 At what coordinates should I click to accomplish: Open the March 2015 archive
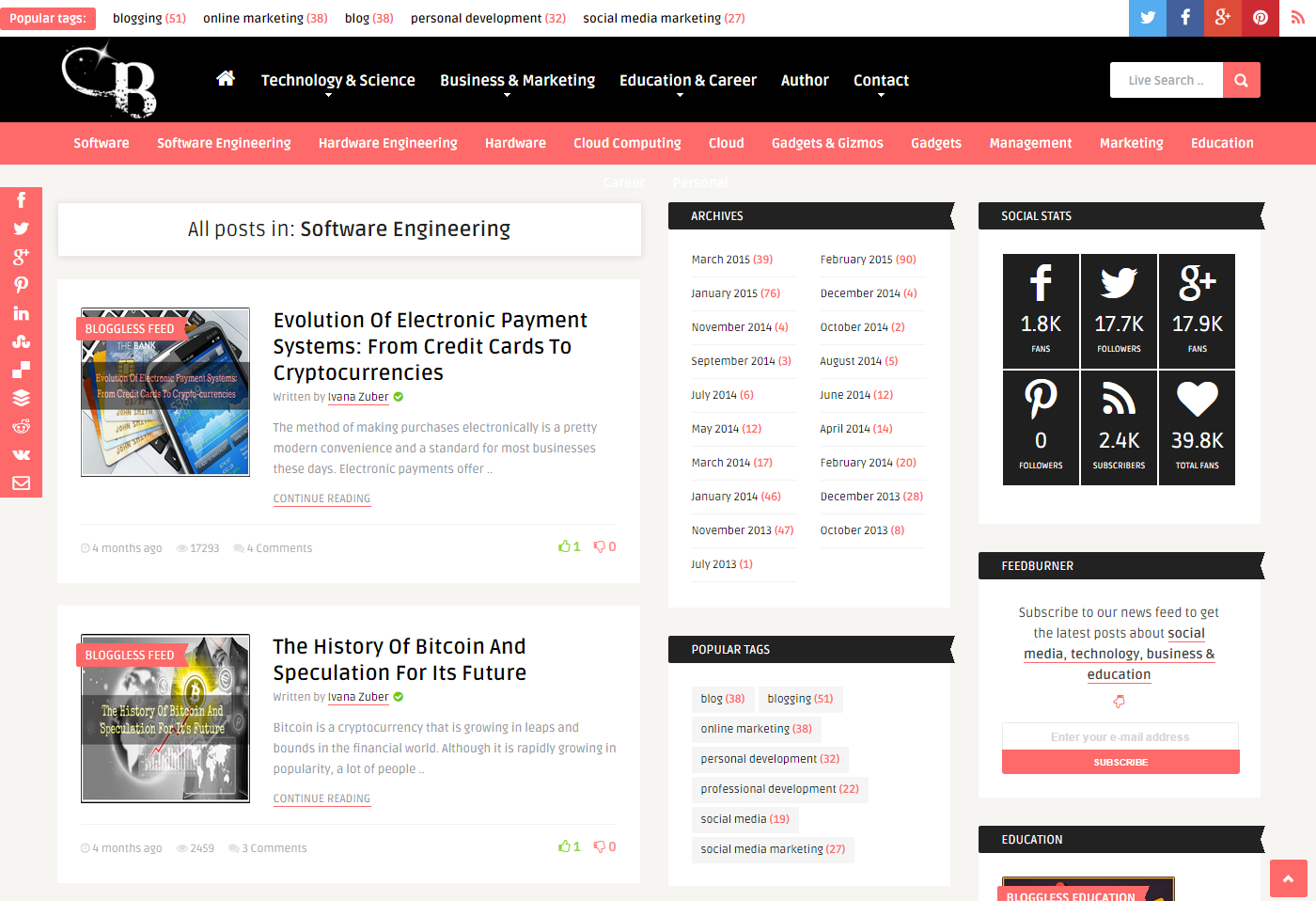pyautogui.click(x=732, y=260)
